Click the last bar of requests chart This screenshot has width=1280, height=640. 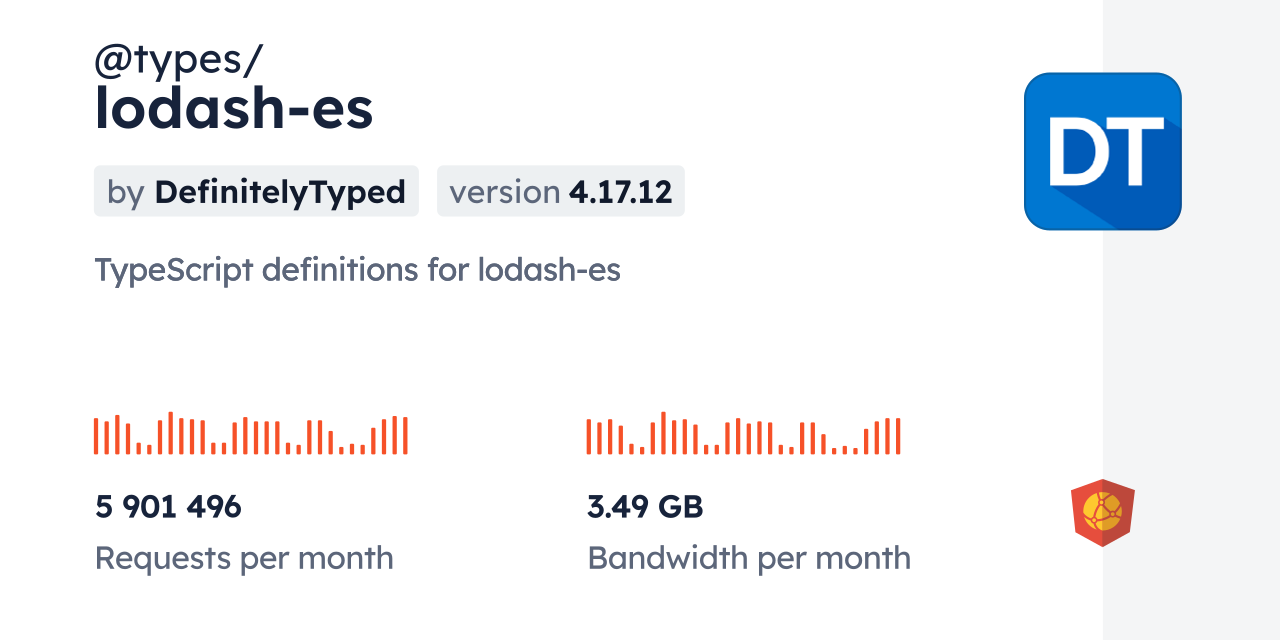point(405,436)
